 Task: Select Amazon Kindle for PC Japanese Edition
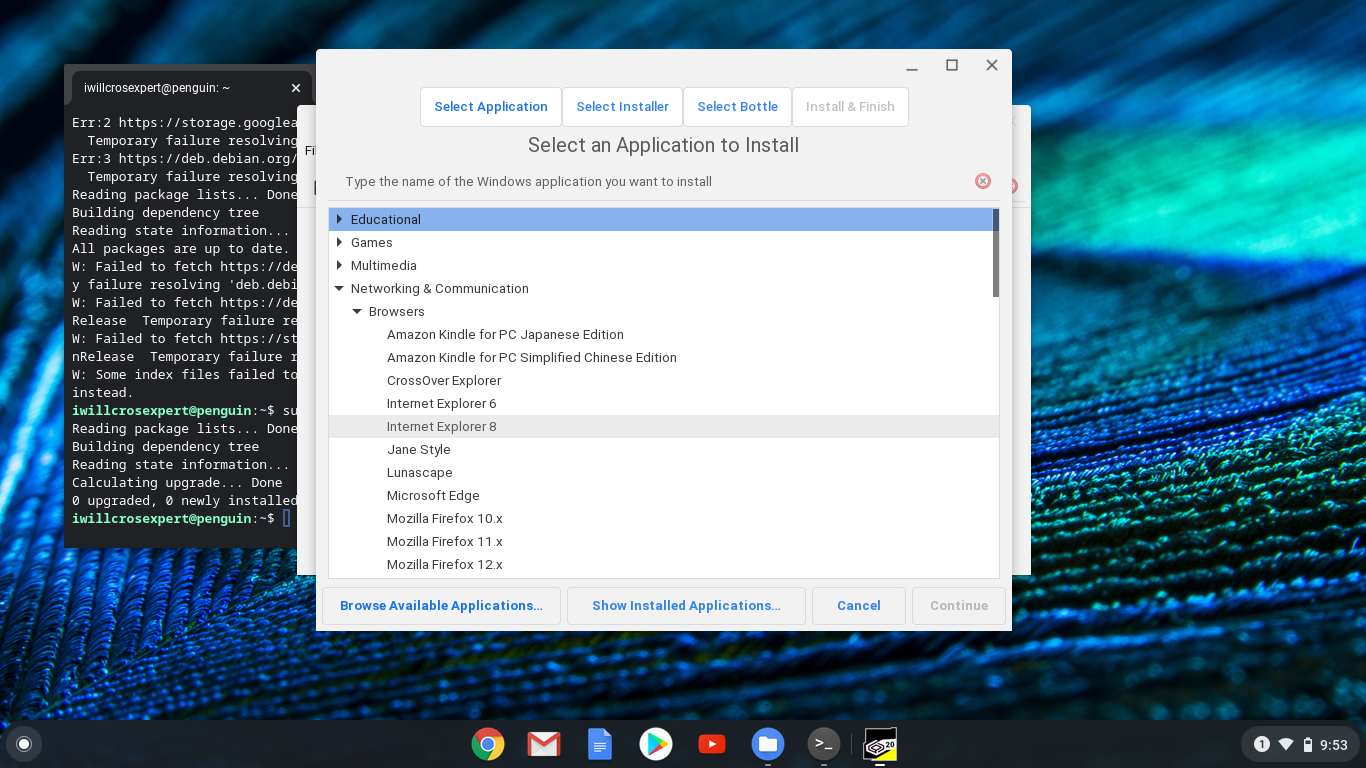pyautogui.click(x=505, y=334)
